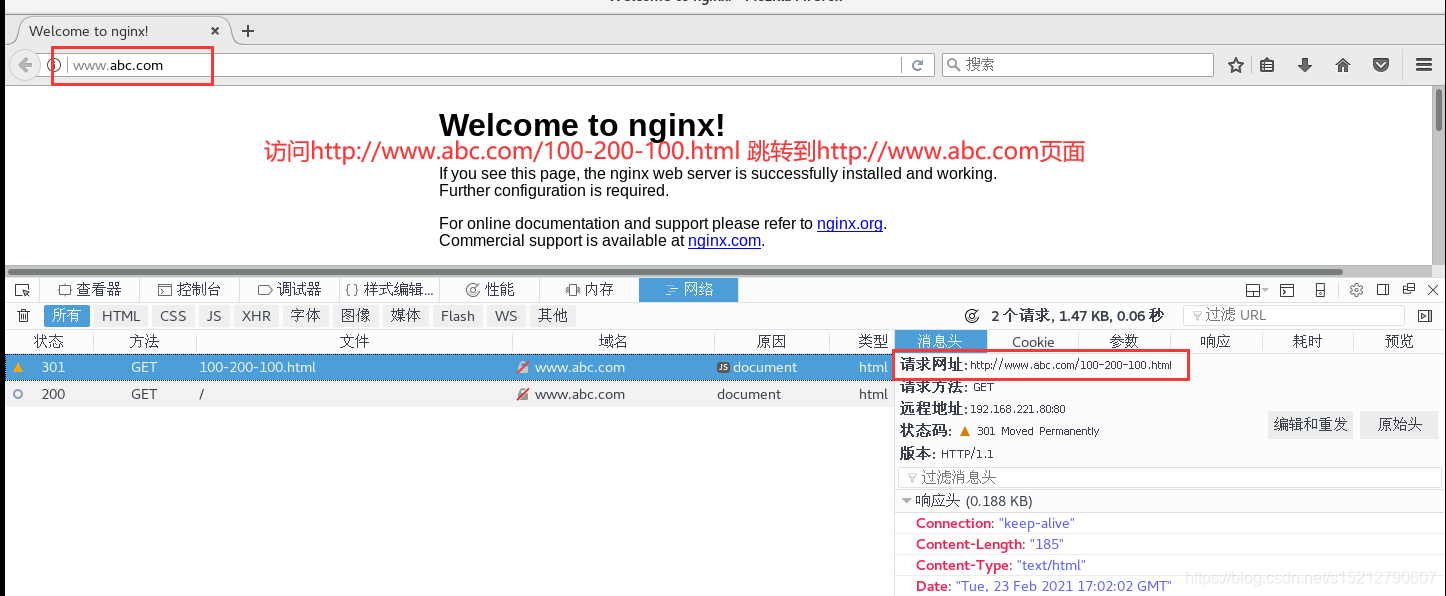The height and width of the screenshot is (596, 1446).
Task: Close the developer tools panel
Action: (1431, 290)
